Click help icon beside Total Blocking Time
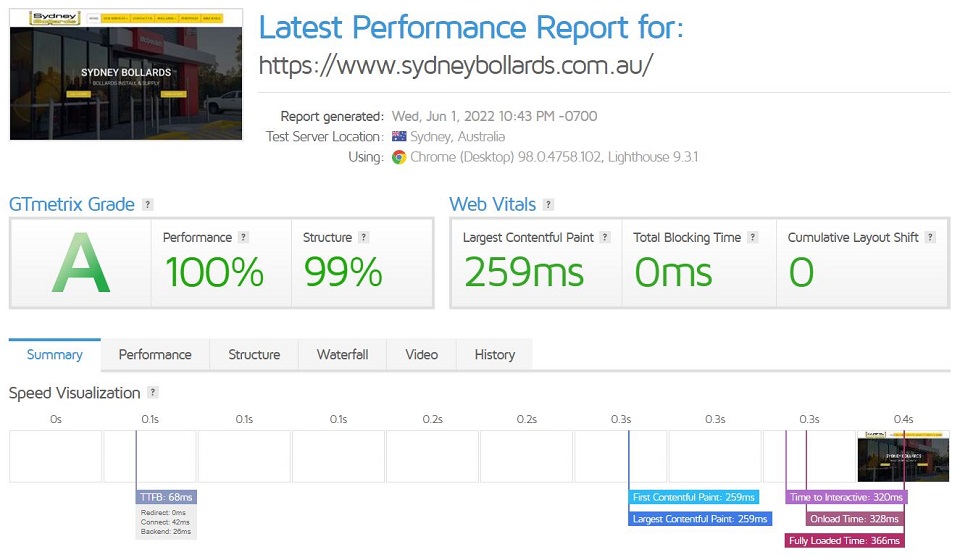 (752, 237)
